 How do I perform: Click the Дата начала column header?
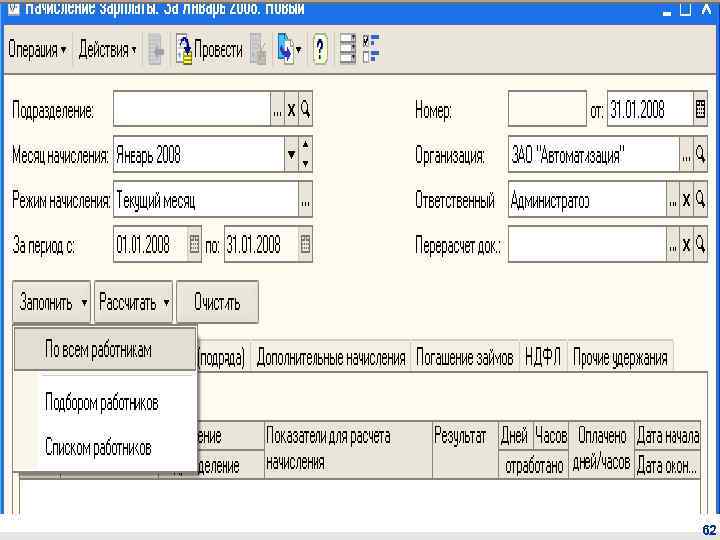668,436
